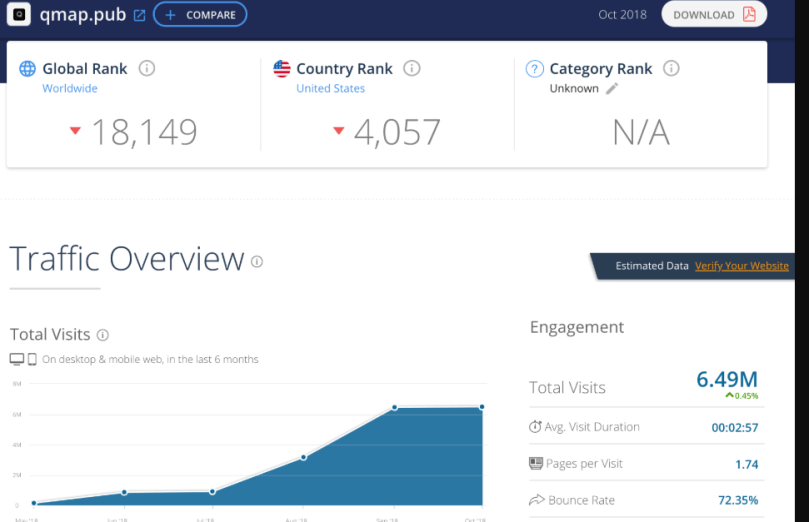Click the Oct '18 data point on chart
The image size is (809, 522).
coord(482,407)
